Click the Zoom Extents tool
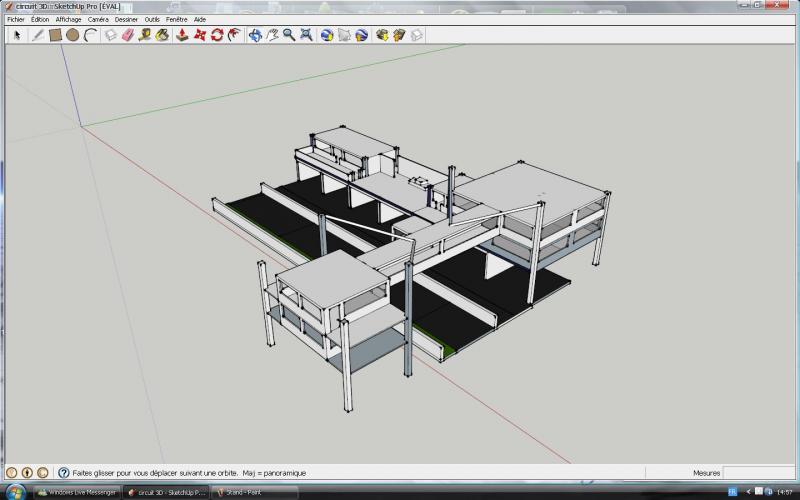 [x=306, y=35]
